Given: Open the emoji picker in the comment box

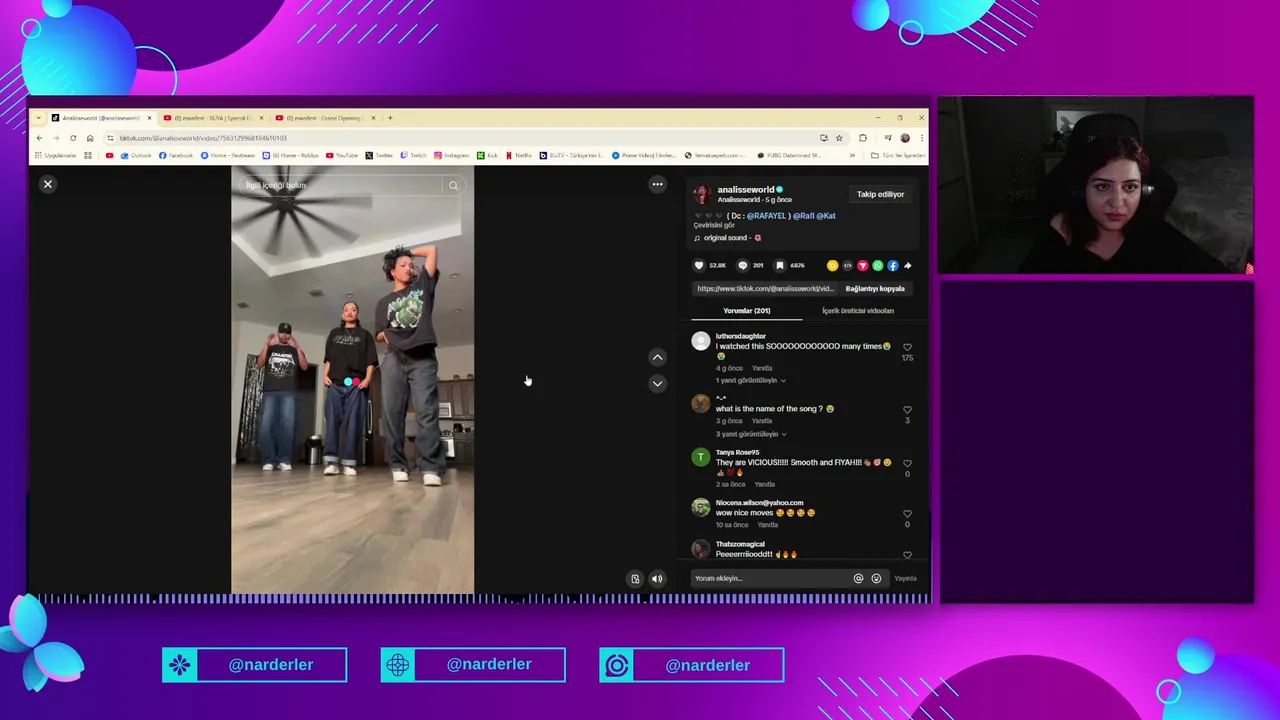Looking at the screenshot, I should click(876, 578).
